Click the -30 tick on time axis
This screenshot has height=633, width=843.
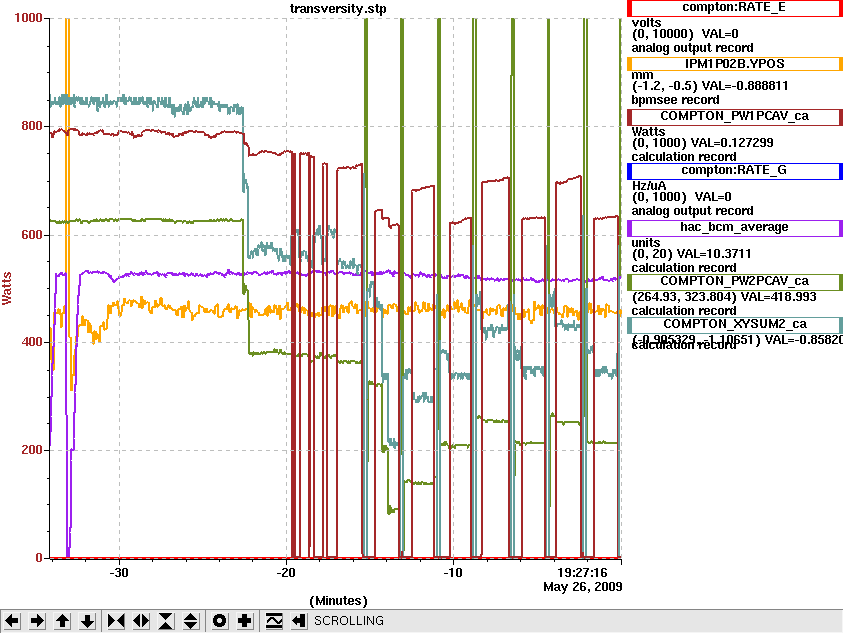click(x=119, y=573)
